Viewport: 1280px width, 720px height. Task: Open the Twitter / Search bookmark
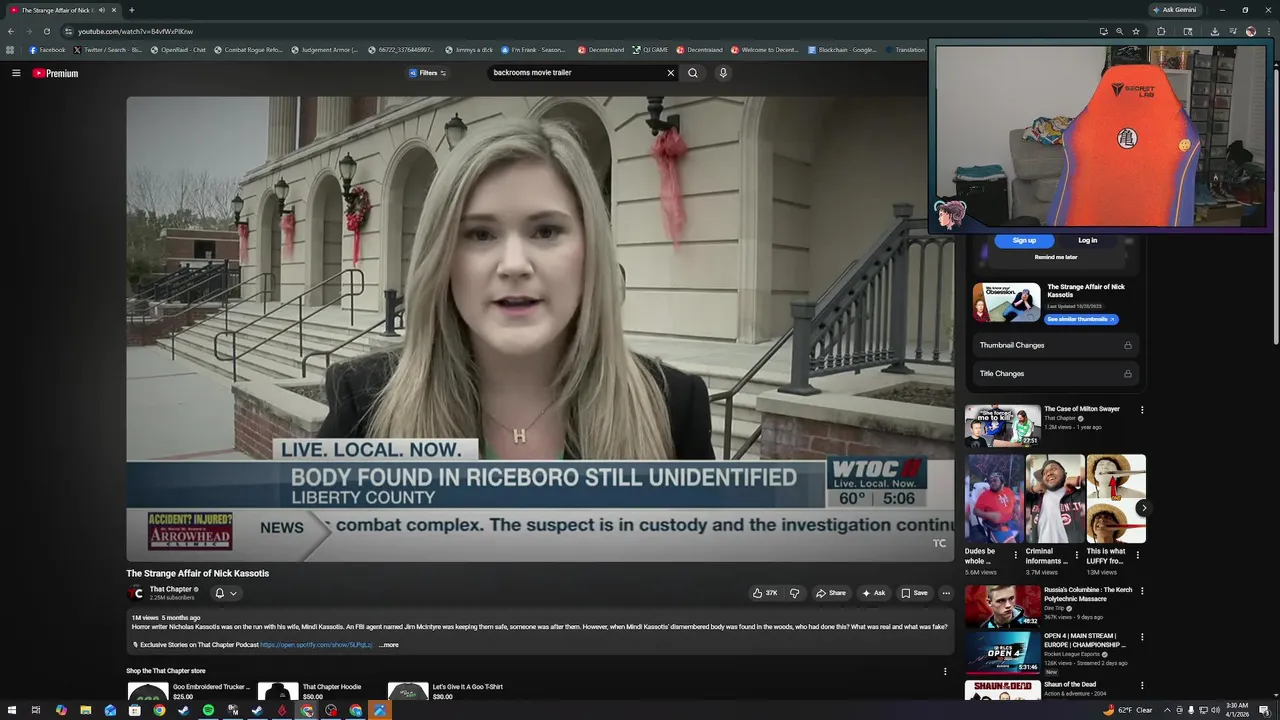108,50
